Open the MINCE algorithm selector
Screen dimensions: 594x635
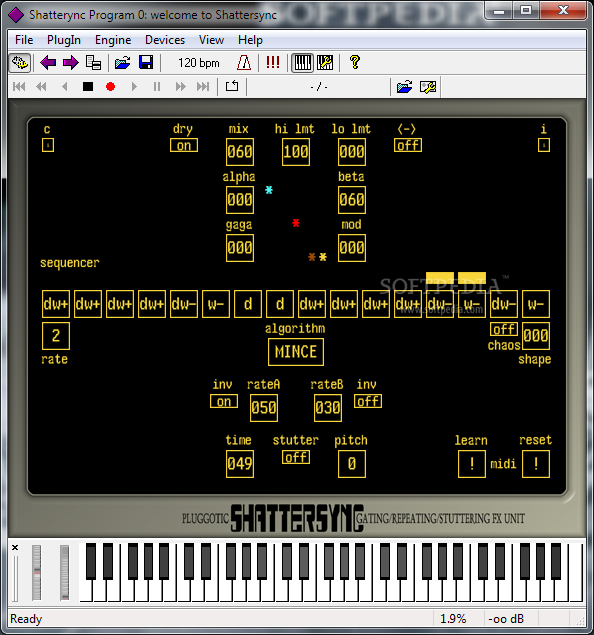point(296,352)
